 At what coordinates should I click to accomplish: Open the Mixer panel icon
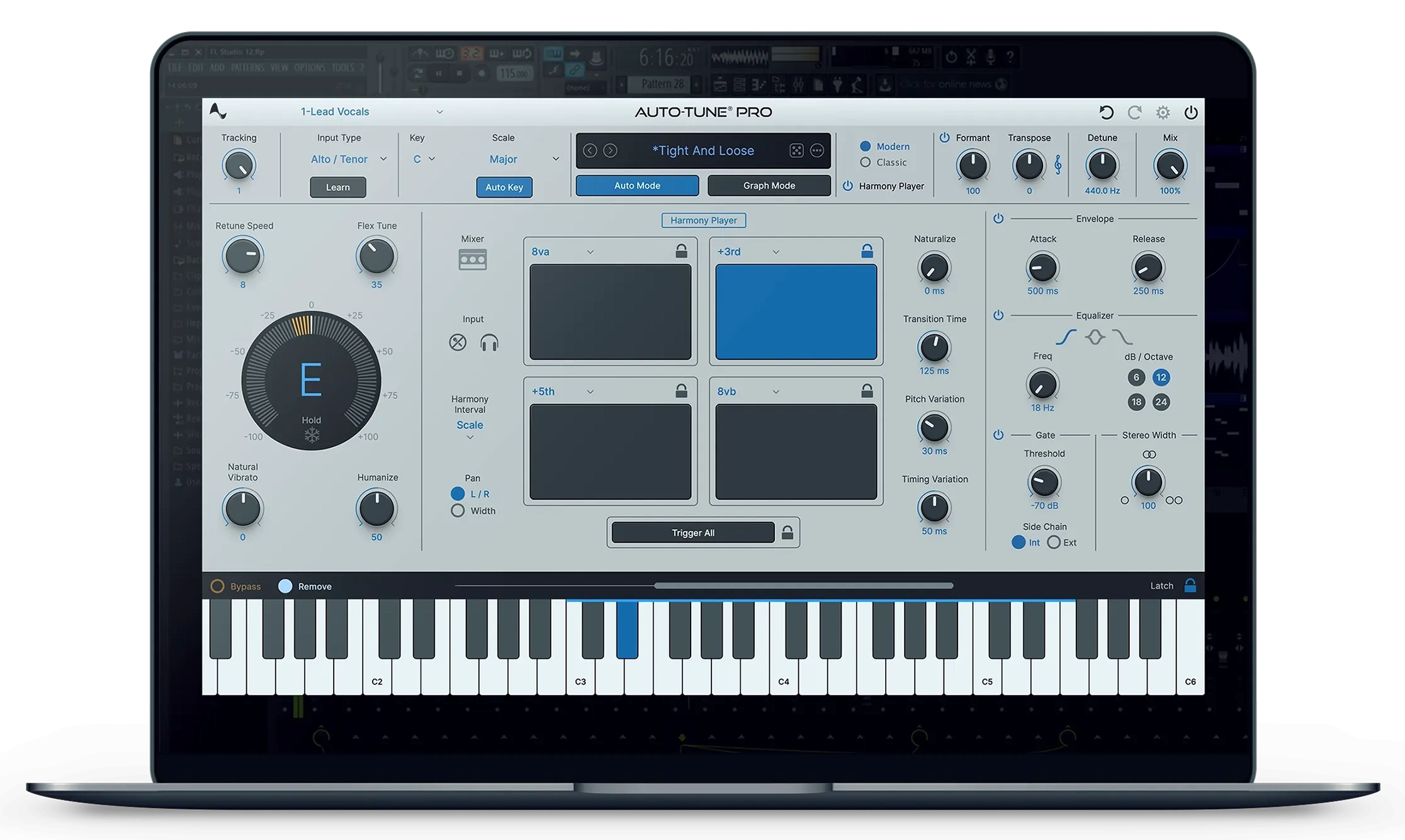pyautogui.click(x=473, y=259)
